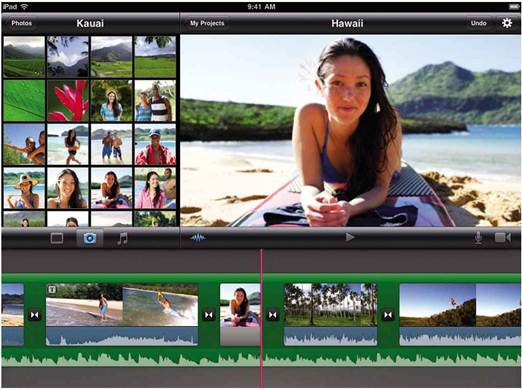
Task: Open project settings gear icon
Action: pyautogui.click(x=507, y=23)
